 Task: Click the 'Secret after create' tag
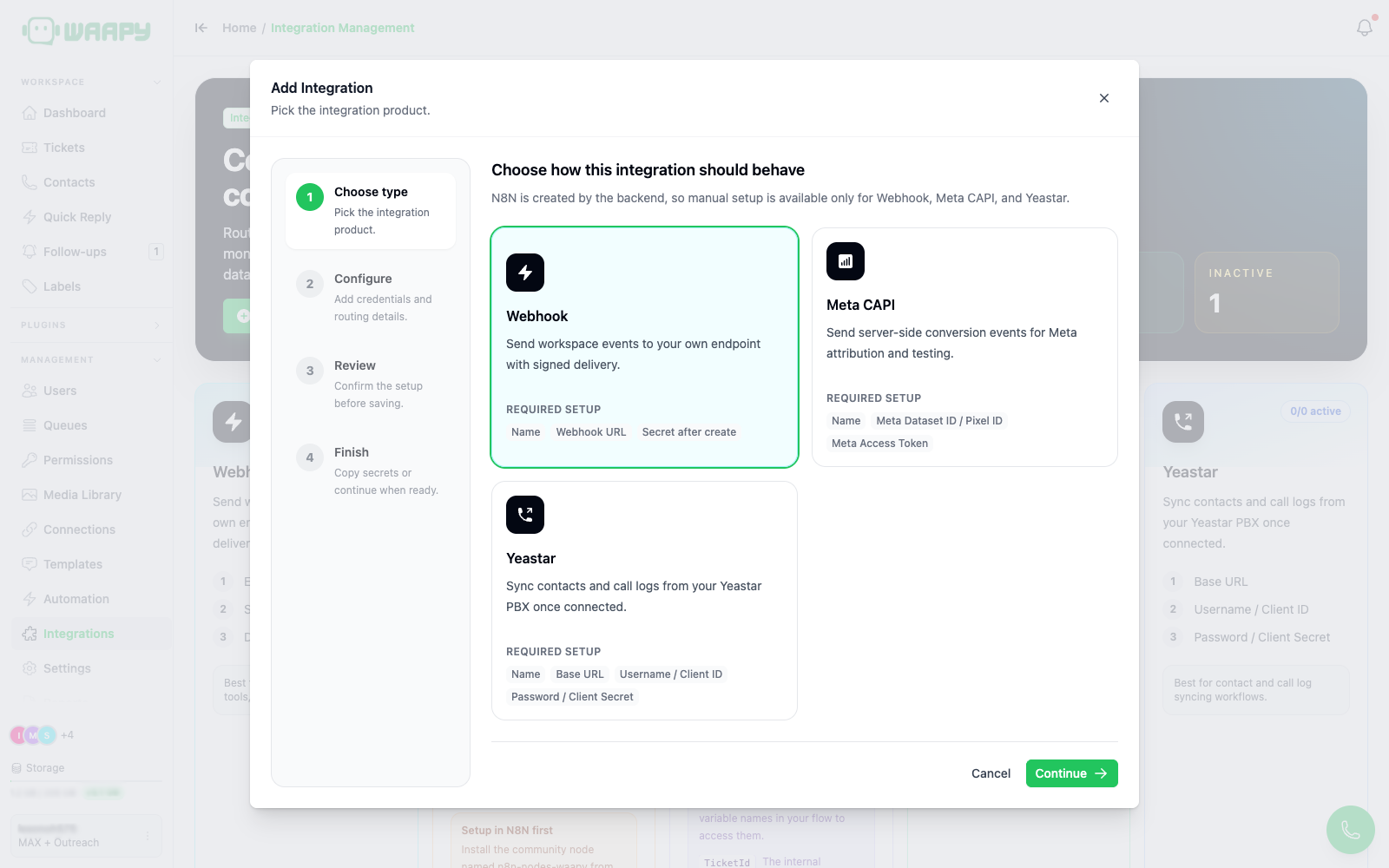pos(689,432)
